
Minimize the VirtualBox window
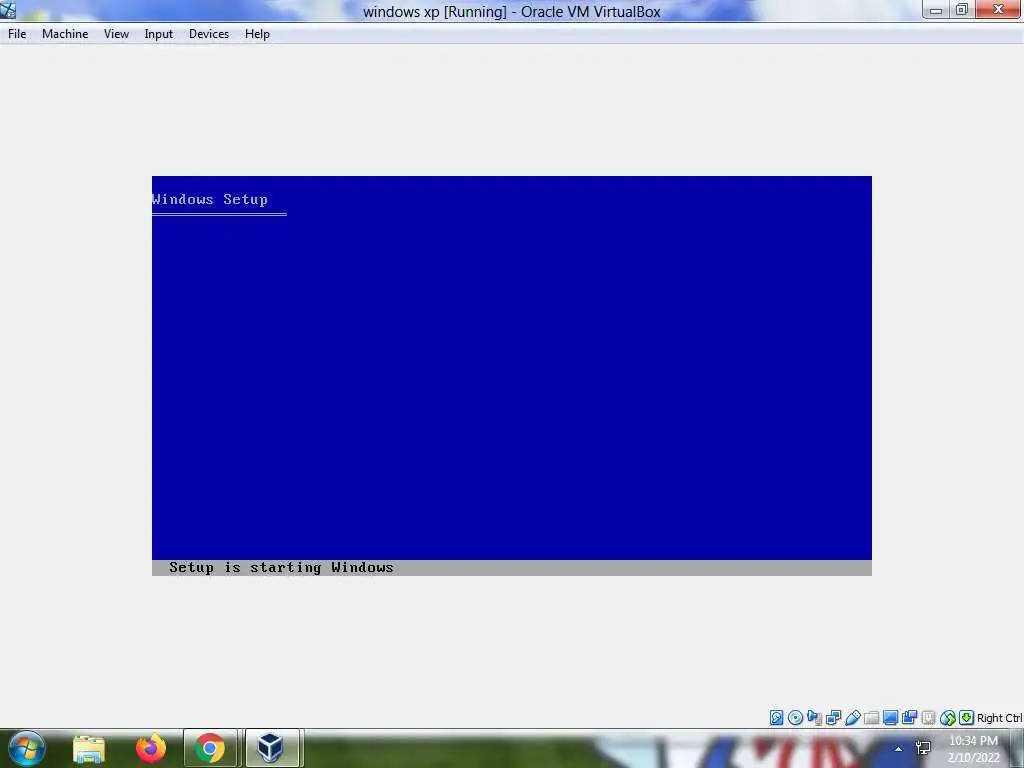(936, 10)
